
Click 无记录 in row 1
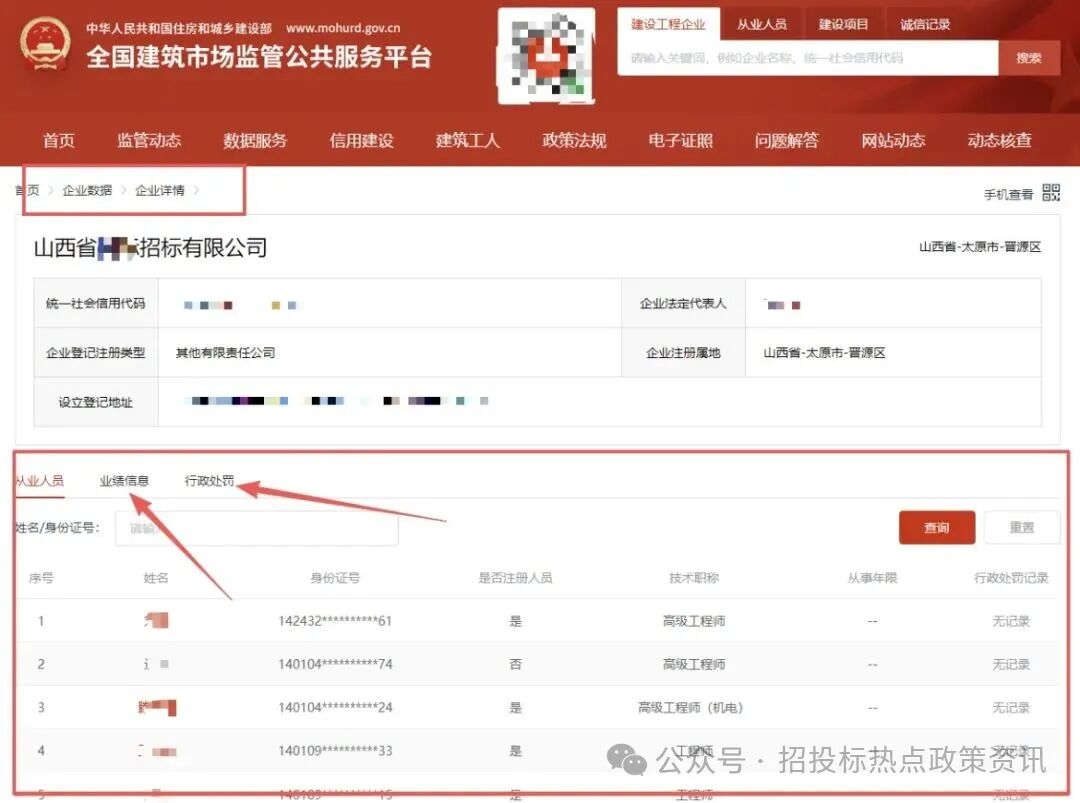pyautogui.click(x=1010, y=621)
